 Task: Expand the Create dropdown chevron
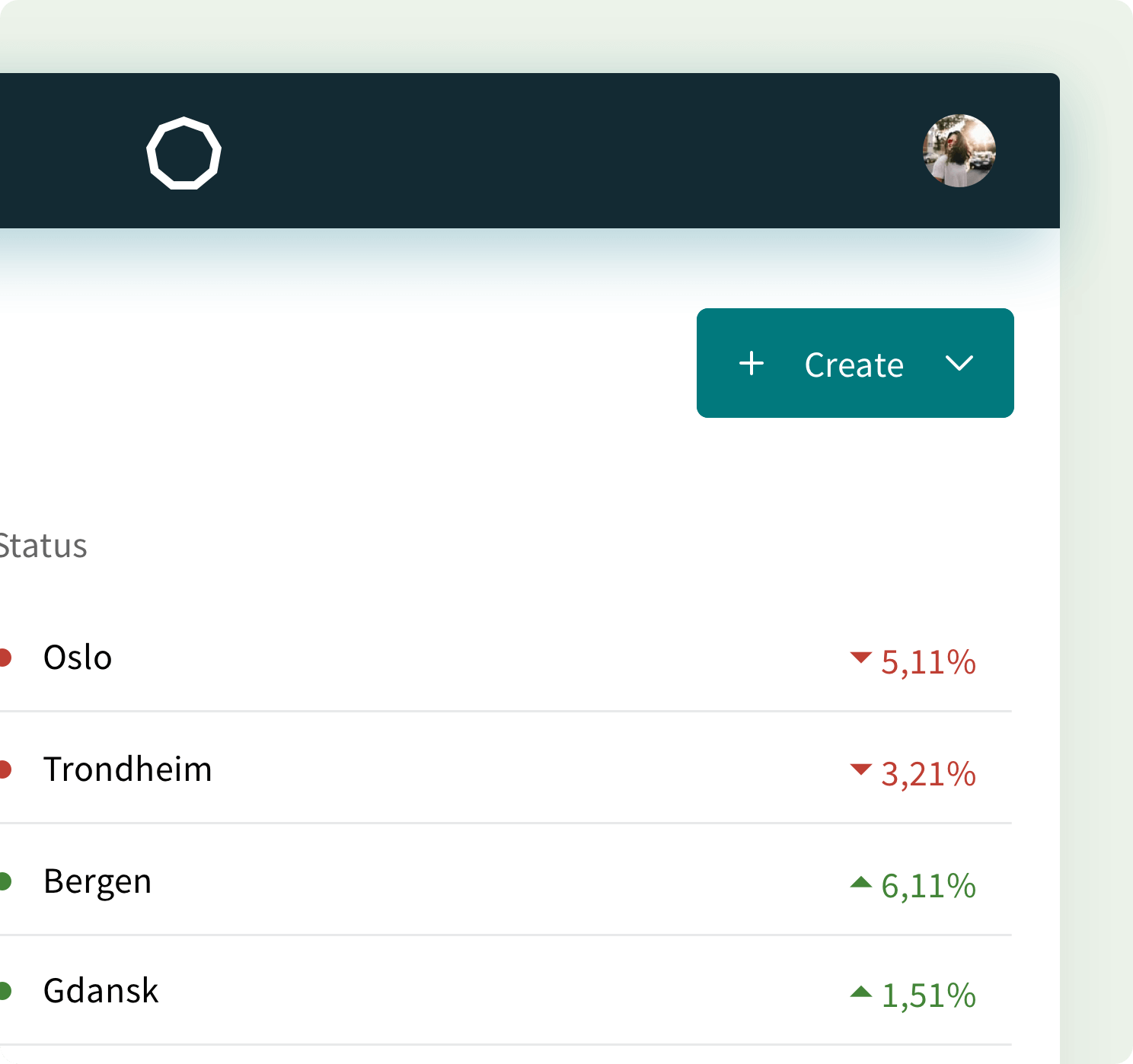(959, 363)
